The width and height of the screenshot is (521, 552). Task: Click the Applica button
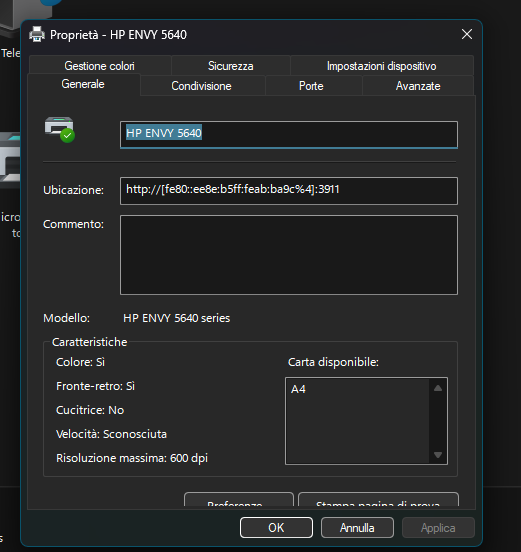[438, 527]
